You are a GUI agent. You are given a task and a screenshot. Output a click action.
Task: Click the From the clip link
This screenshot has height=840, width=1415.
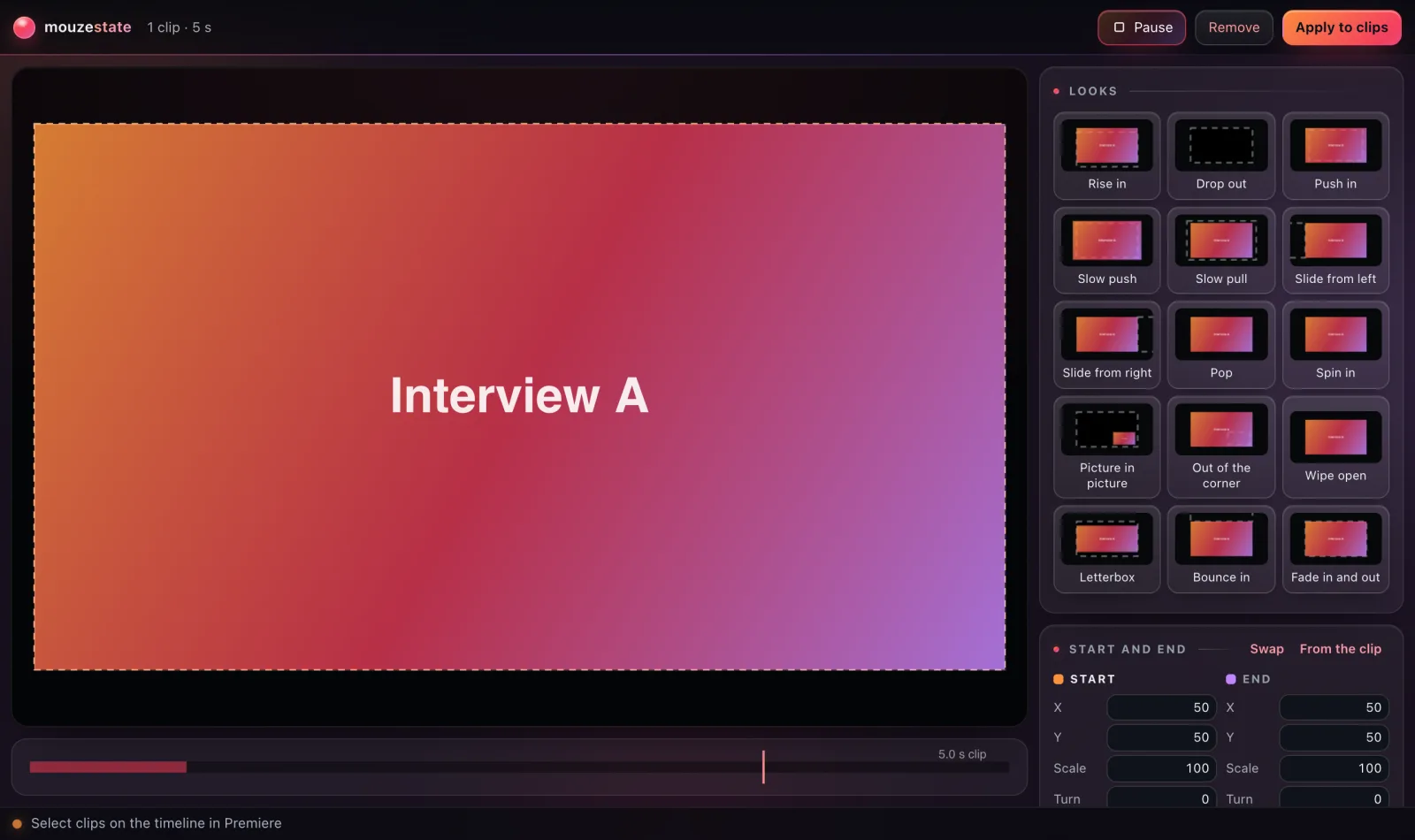click(1340, 649)
